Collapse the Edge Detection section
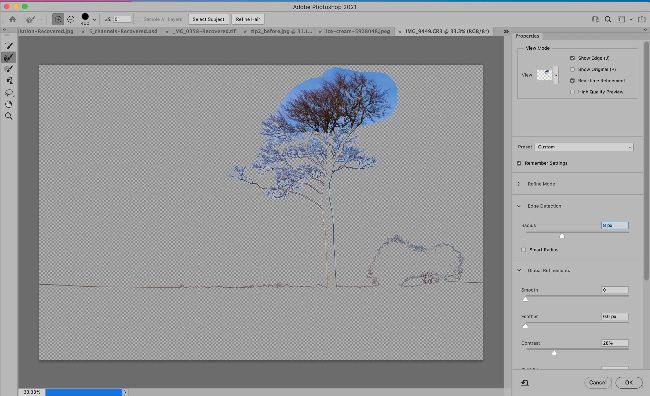The height and width of the screenshot is (396, 650). click(x=519, y=206)
